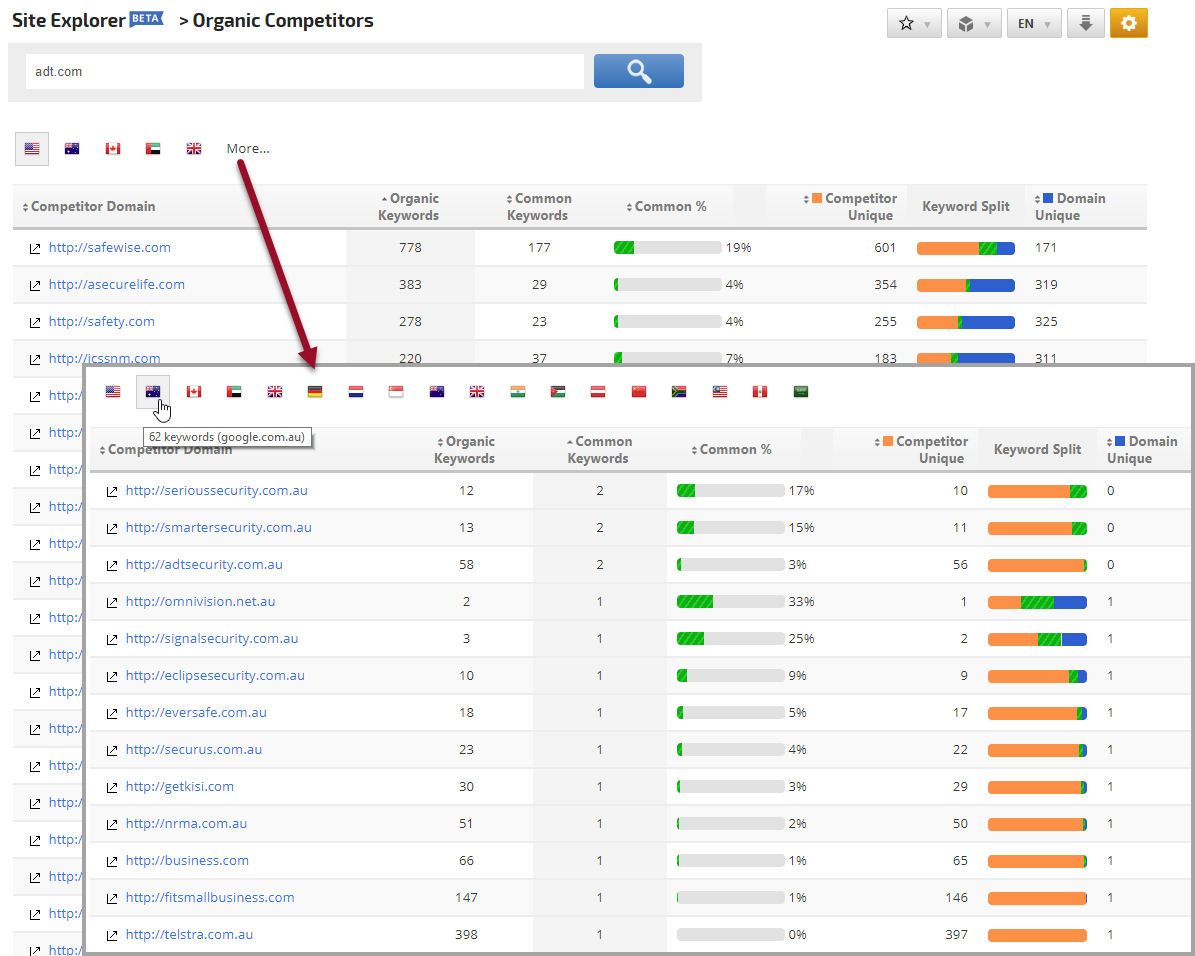
Task: Click the domain search field with adt.com
Action: click(304, 72)
